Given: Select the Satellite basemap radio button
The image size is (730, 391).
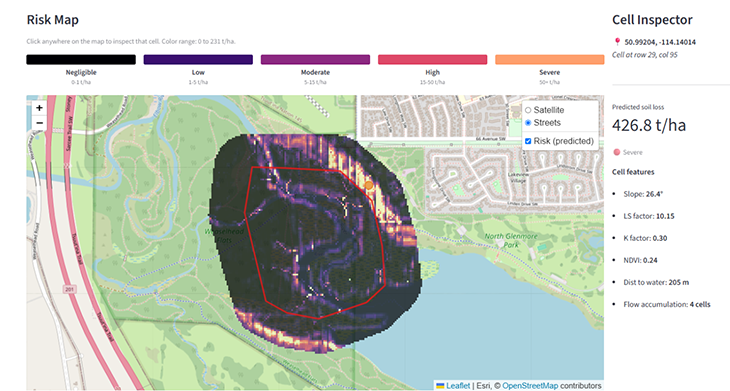Looking at the screenshot, I should (x=528, y=110).
